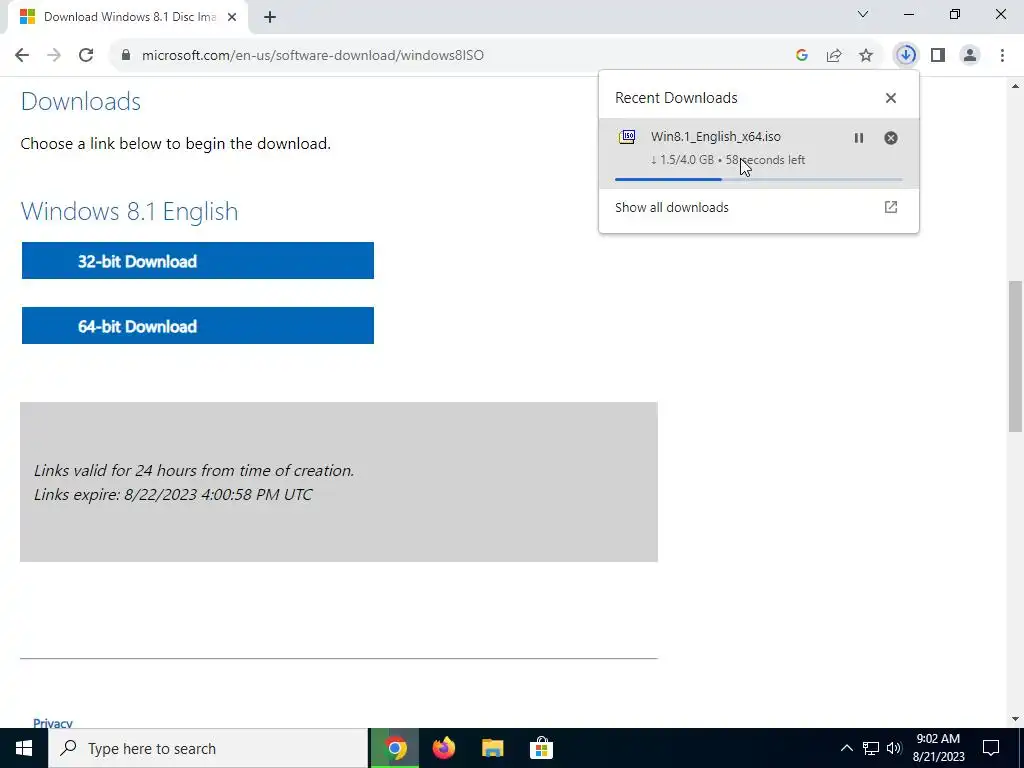This screenshot has height=768, width=1024.
Task: Open the Chrome profile avatar
Action: coord(970,55)
